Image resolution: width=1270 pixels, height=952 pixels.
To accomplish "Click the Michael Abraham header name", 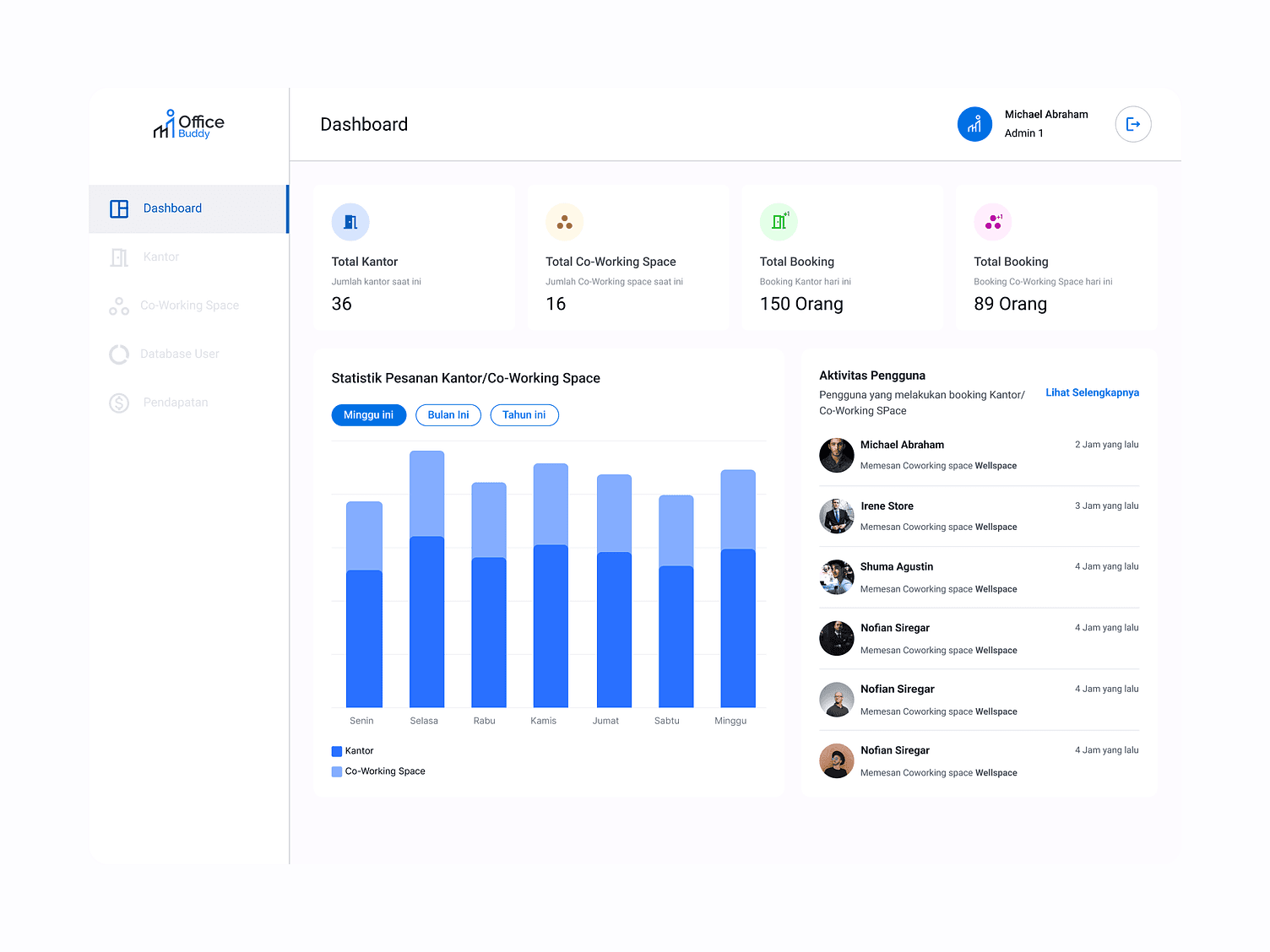I will coord(1046,115).
